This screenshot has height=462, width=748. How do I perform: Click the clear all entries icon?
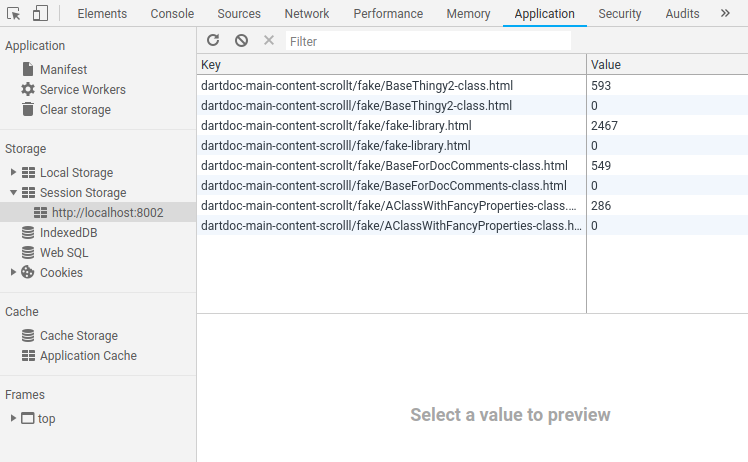pos(241,41)
